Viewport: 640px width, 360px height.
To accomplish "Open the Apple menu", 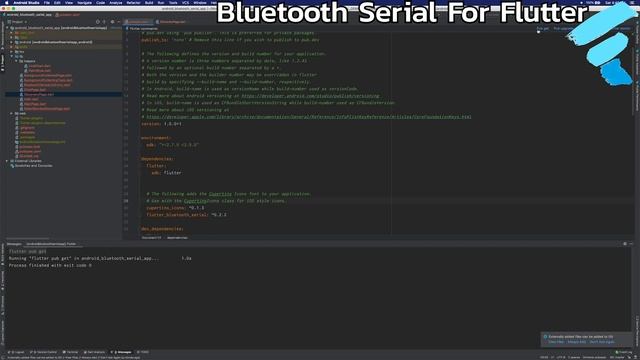I will click(x=7, y=2).
